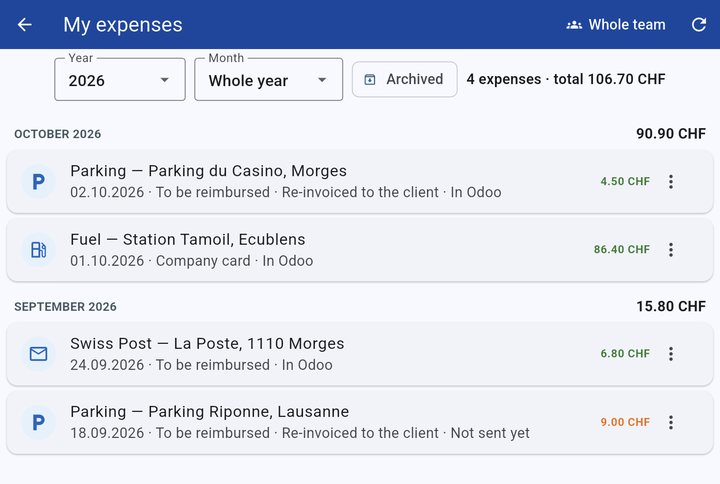Viewport: 720px width, 484px height.
Task: Click the archive icon in Archived button
Action: point(370,79)
